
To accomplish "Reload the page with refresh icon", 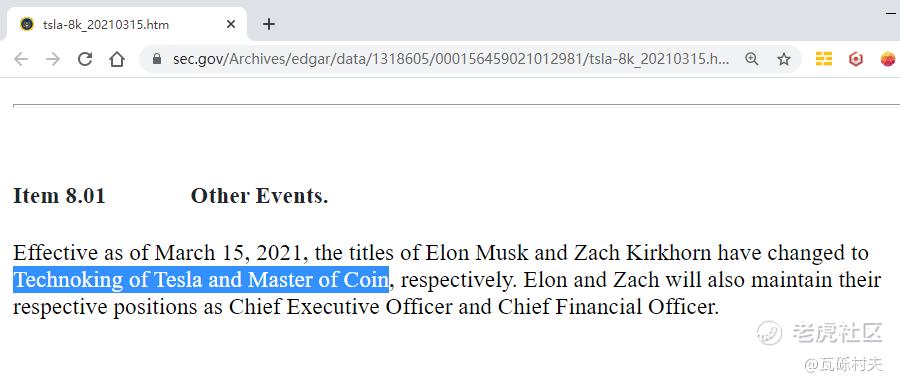I will (x=85, y=59).
